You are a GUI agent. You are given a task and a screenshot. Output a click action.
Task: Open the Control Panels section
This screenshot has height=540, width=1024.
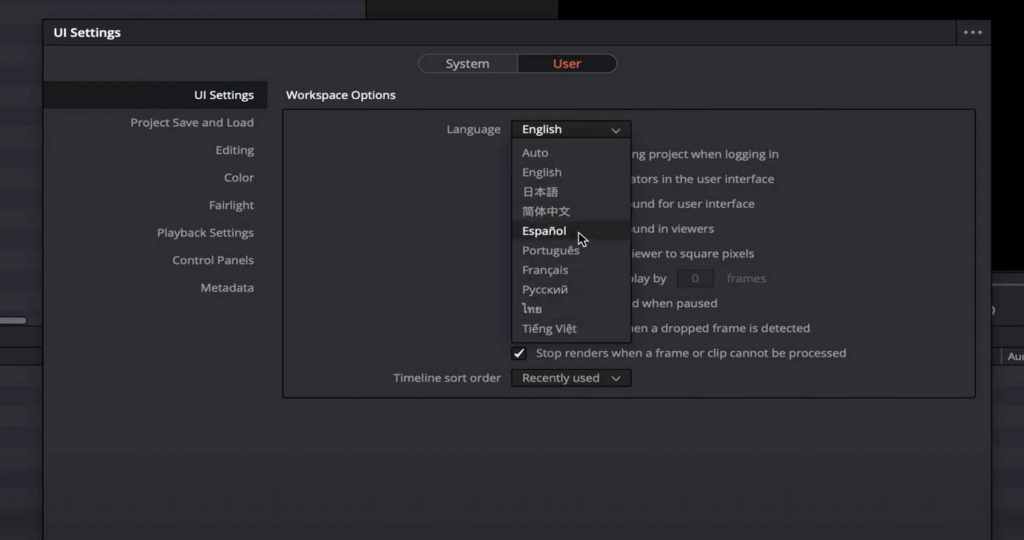coord(213,260)
